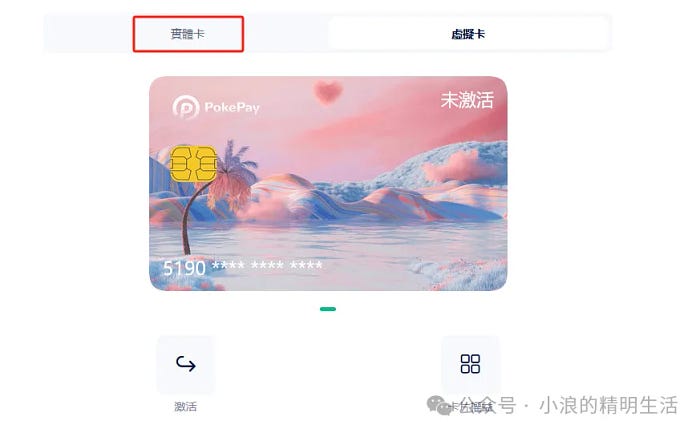Click the pink heart cloud on the card
This screenshot has height=433, width=700.
pos(328,92)
